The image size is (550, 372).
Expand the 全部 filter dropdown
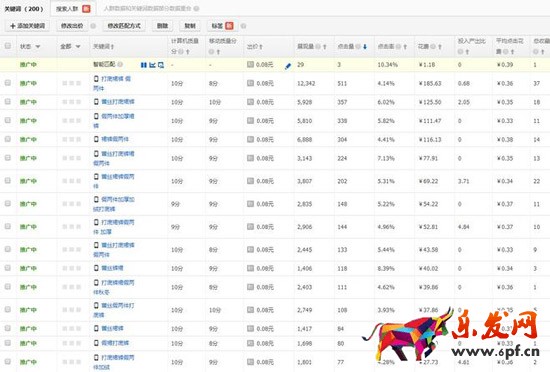(71, 46)
